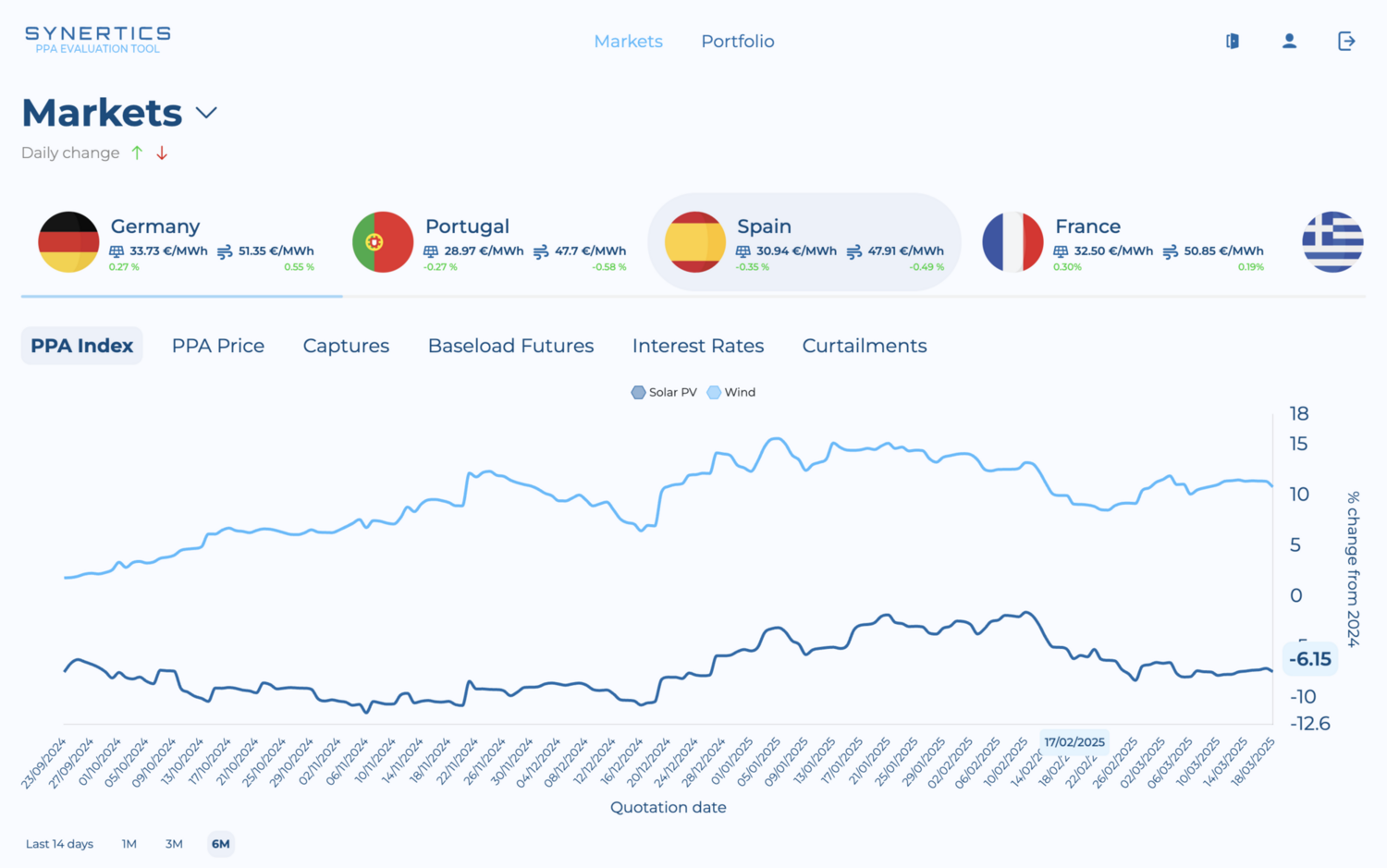The height and width of the screenshot is (868, 1387).
Task: Click the 17/02/2025 date marker on axis
Action: point(1074,742)
